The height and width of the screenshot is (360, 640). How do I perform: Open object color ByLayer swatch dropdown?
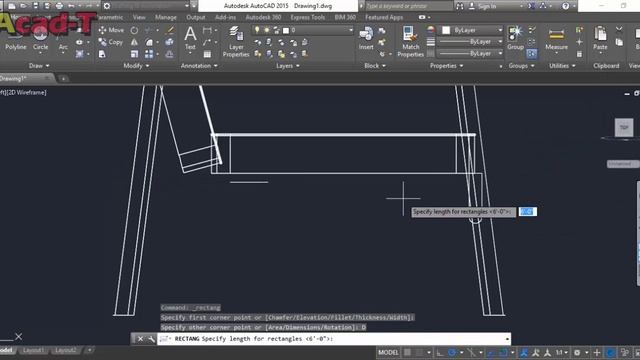coord(471,30)
